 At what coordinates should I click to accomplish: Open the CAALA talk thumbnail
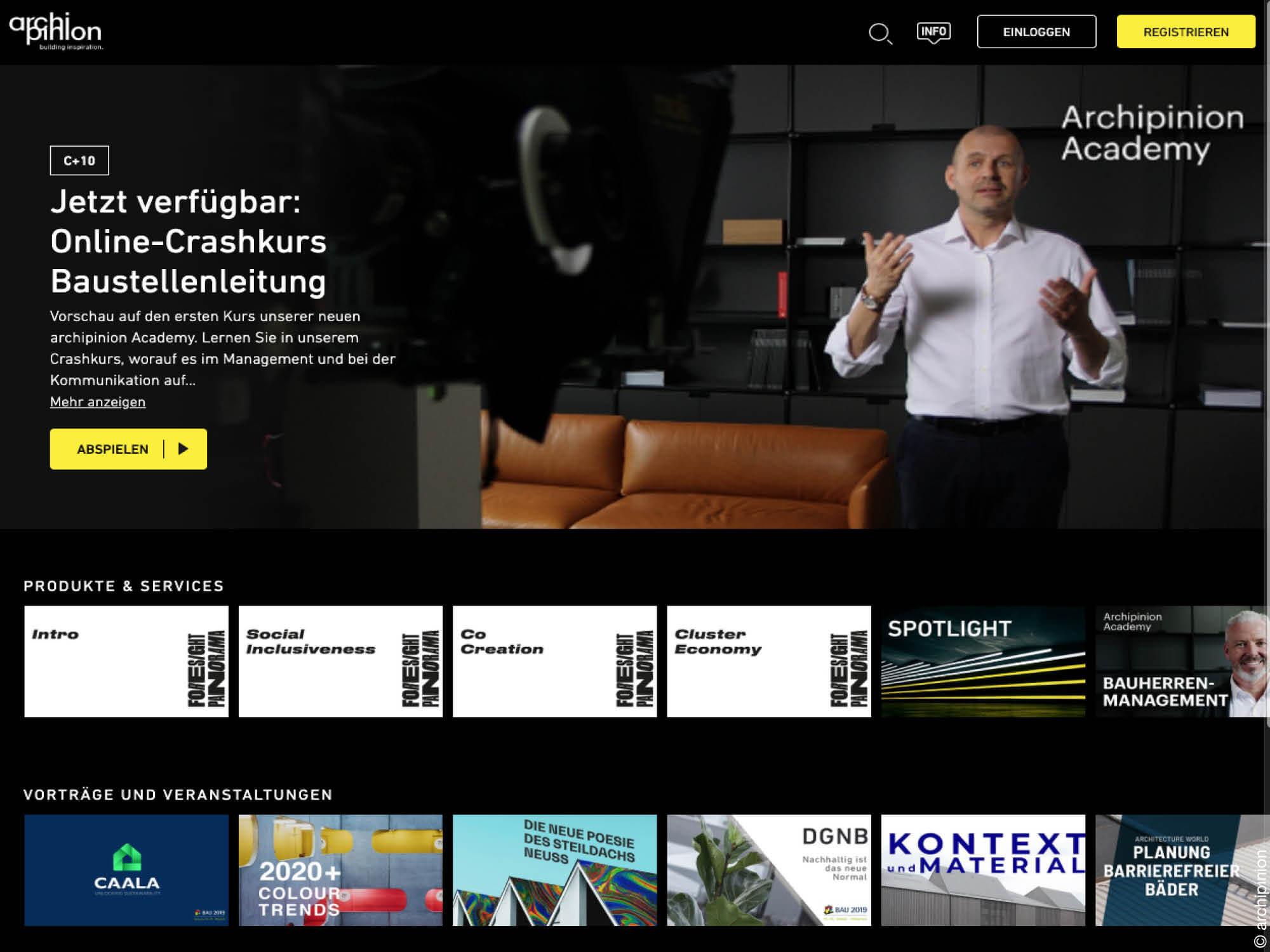(x=126, y=870)
